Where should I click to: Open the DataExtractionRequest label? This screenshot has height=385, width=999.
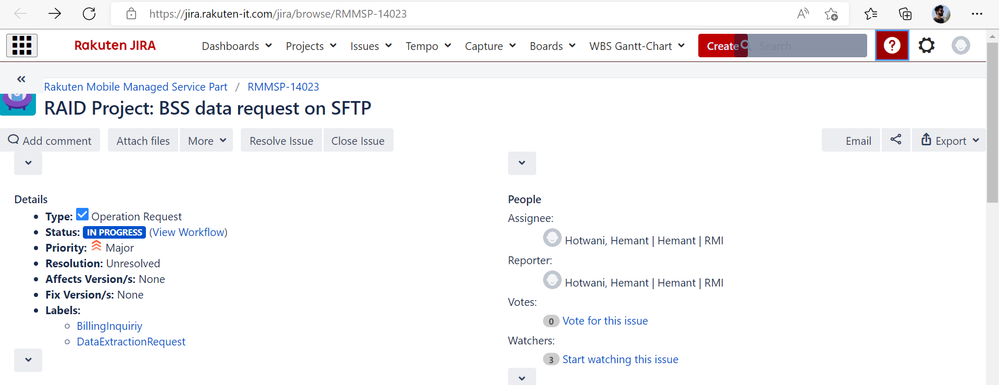(131, 342)
